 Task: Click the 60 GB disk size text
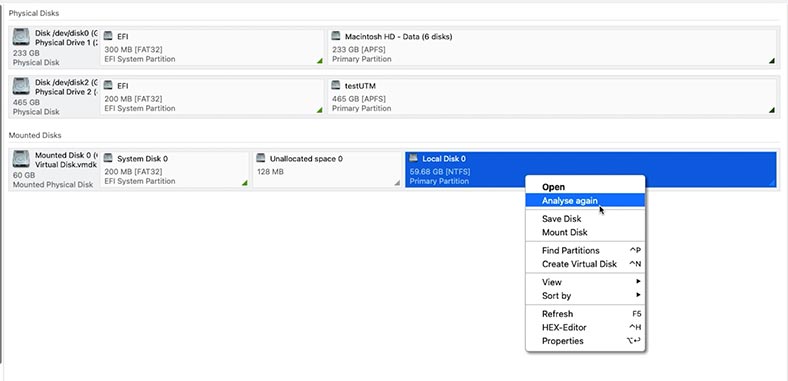tap(24, 175)
